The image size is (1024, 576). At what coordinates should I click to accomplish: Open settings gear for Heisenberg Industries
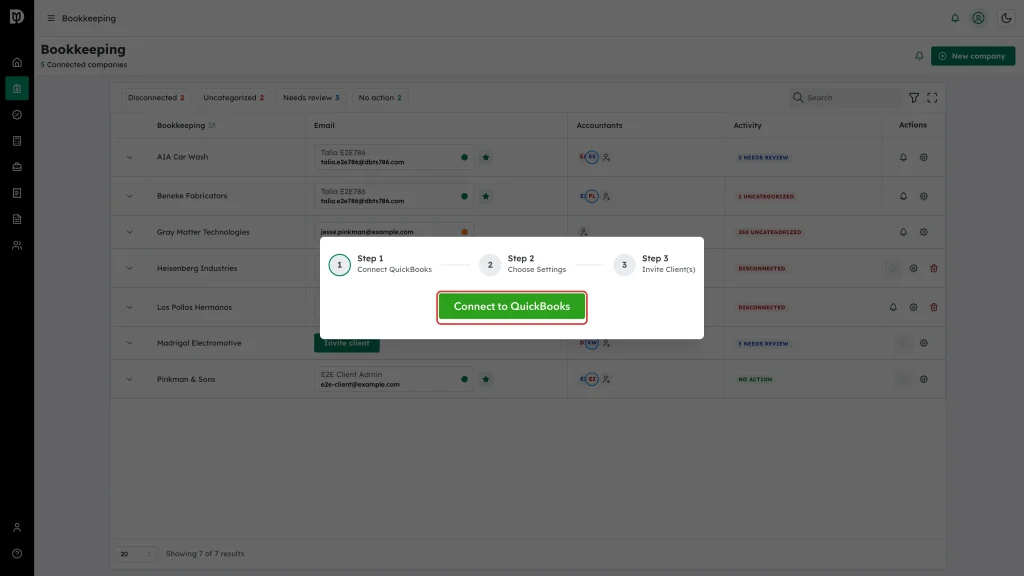click(x=913, y=268)
